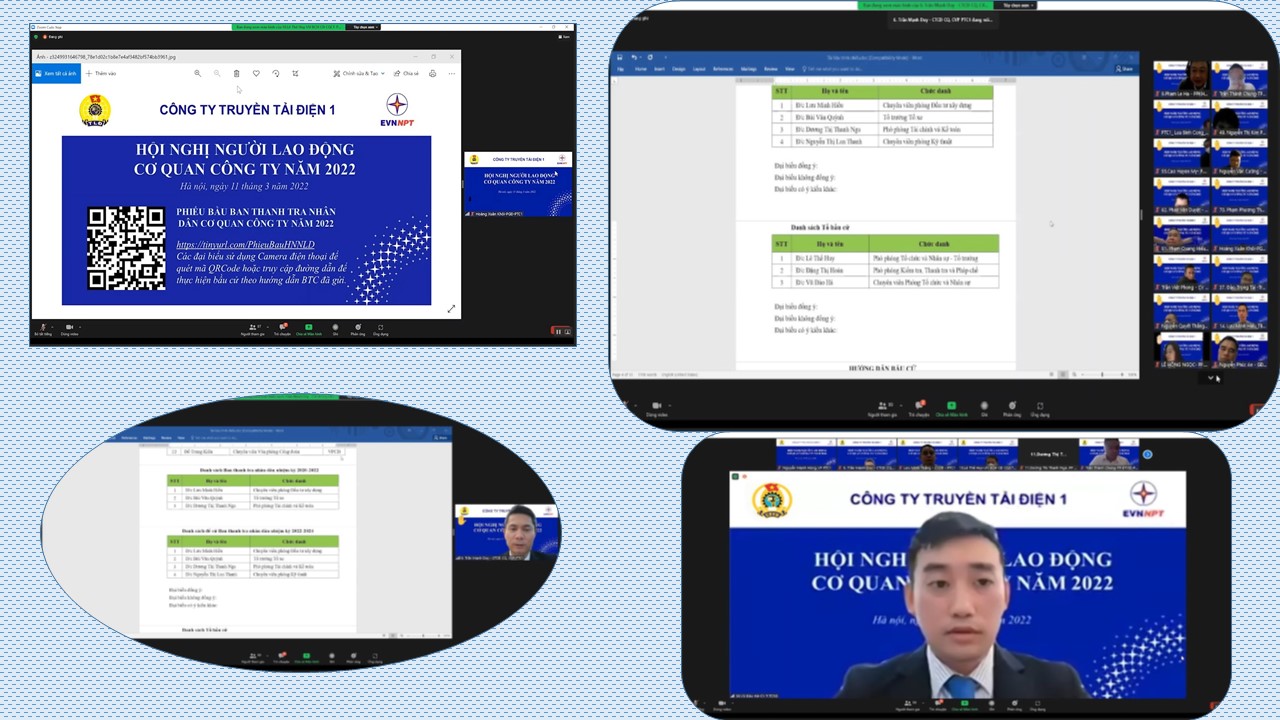The height and width of the screenshot is (720, 1280).
Task: Toggle video in top-right Zoom window
Action: [657, 408]
